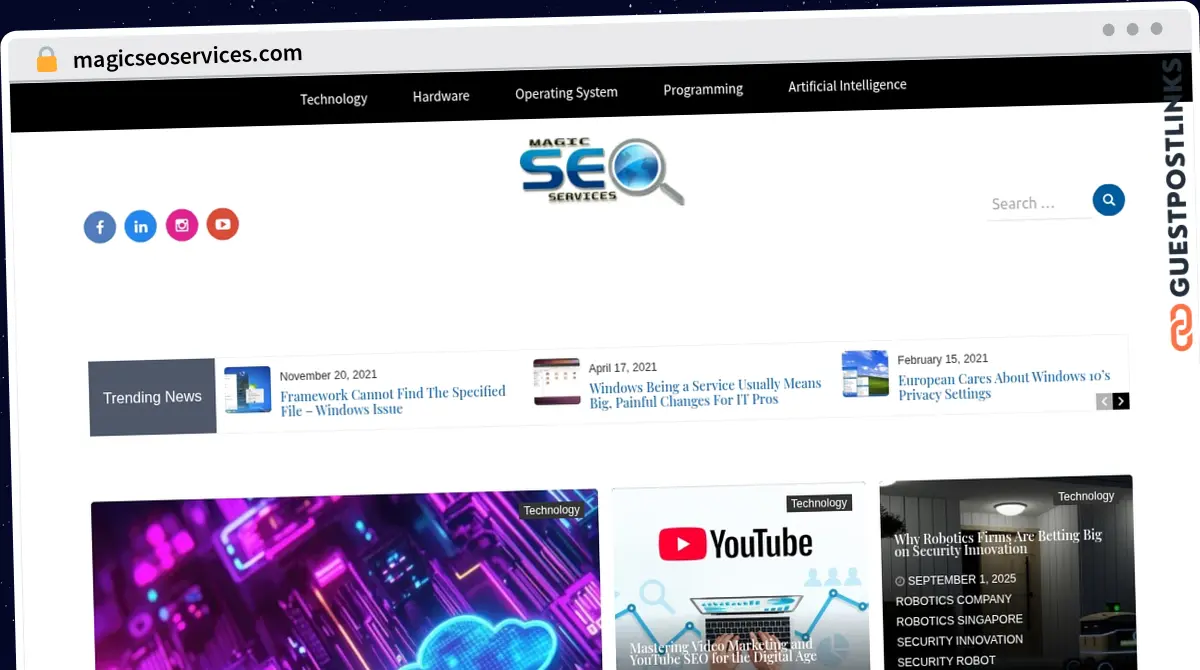Image resolution: width=1200 pixels, height=670 pixels.
Task: Click the Technology label on the robotics post
Action: tap(1086, 496)
